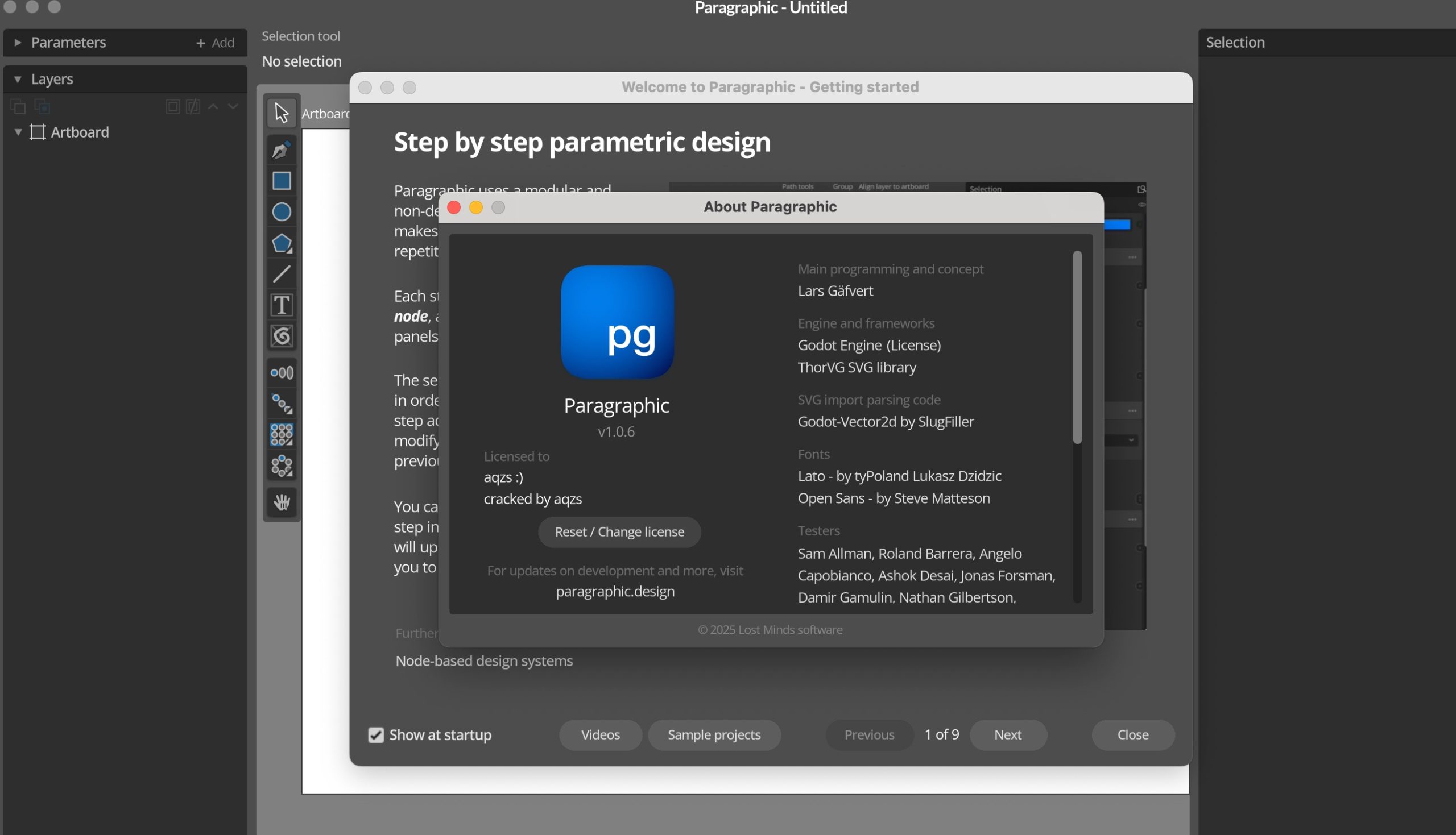The height and width of the screenshot is (835, 1456).
Task: Click 'Lato - by tyPoland Lukasz Dzidzic' text
Action: pos(900,476)
